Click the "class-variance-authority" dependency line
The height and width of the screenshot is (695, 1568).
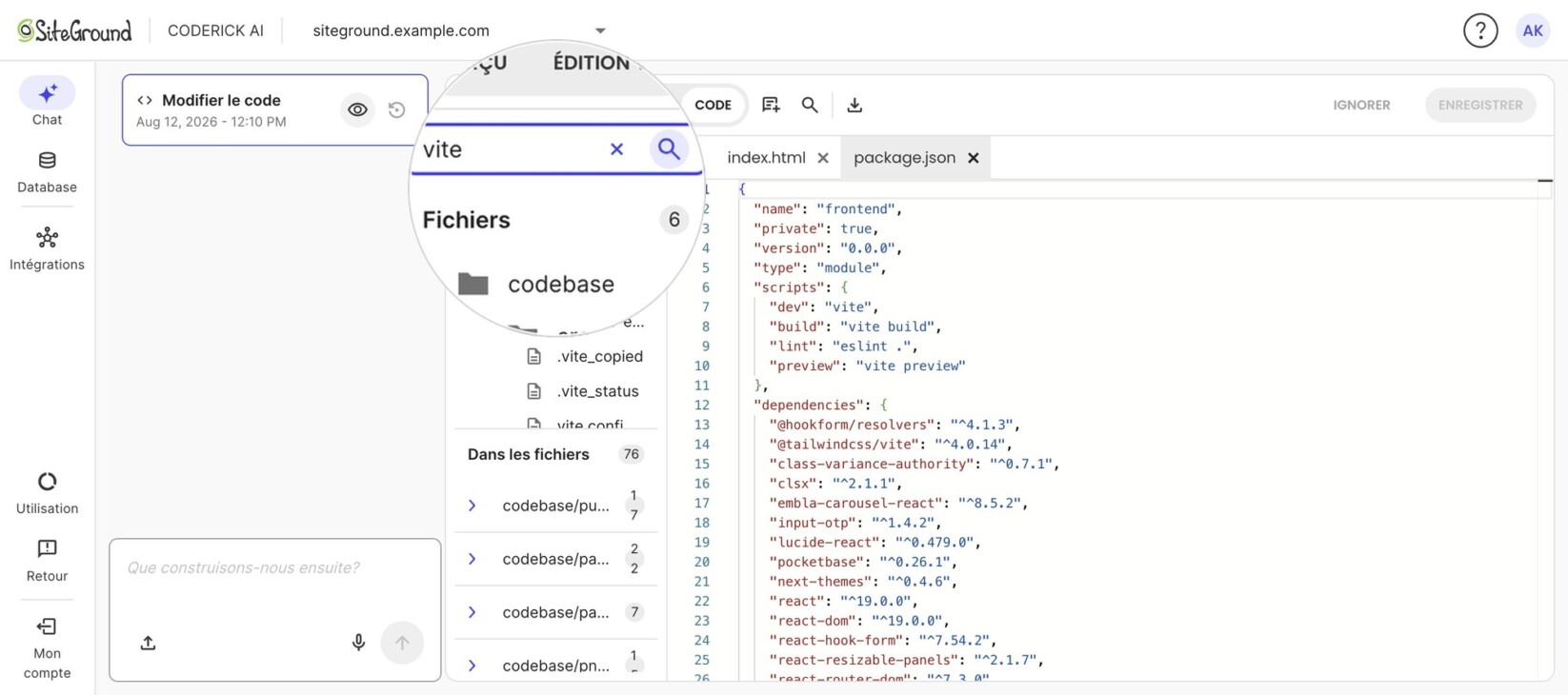914,464
